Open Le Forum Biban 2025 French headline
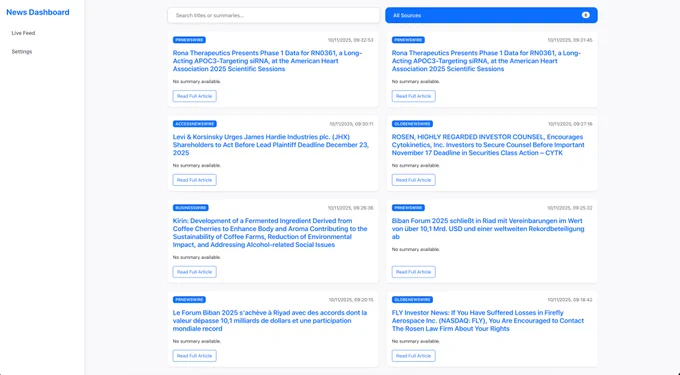 point(270,320)
